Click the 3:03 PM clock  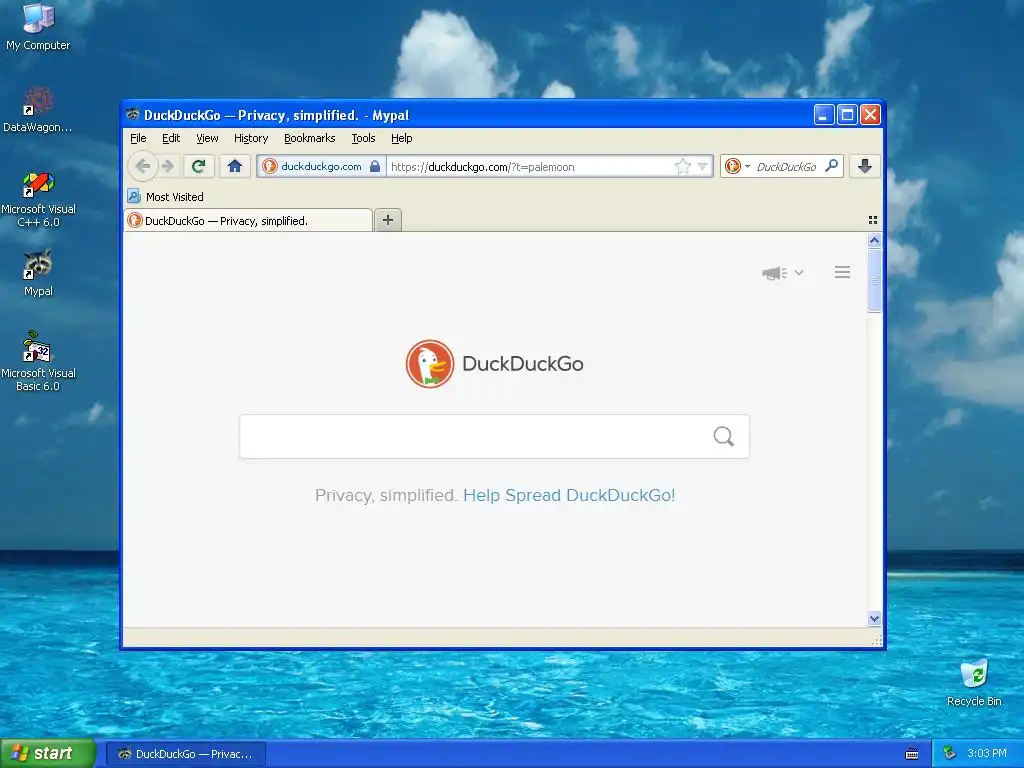[987, 754]
